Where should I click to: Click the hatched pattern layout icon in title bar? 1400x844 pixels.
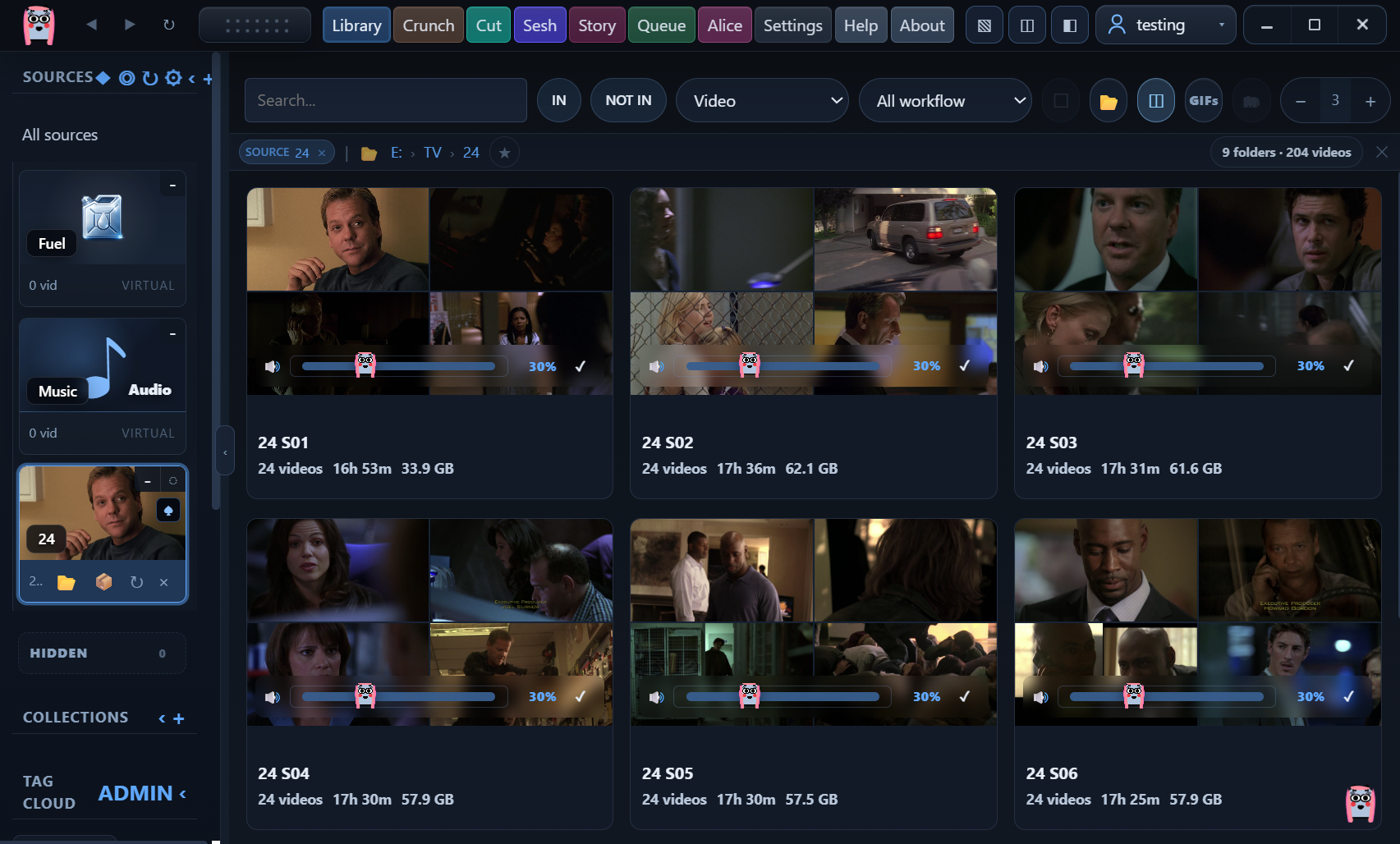coord(984,25)
